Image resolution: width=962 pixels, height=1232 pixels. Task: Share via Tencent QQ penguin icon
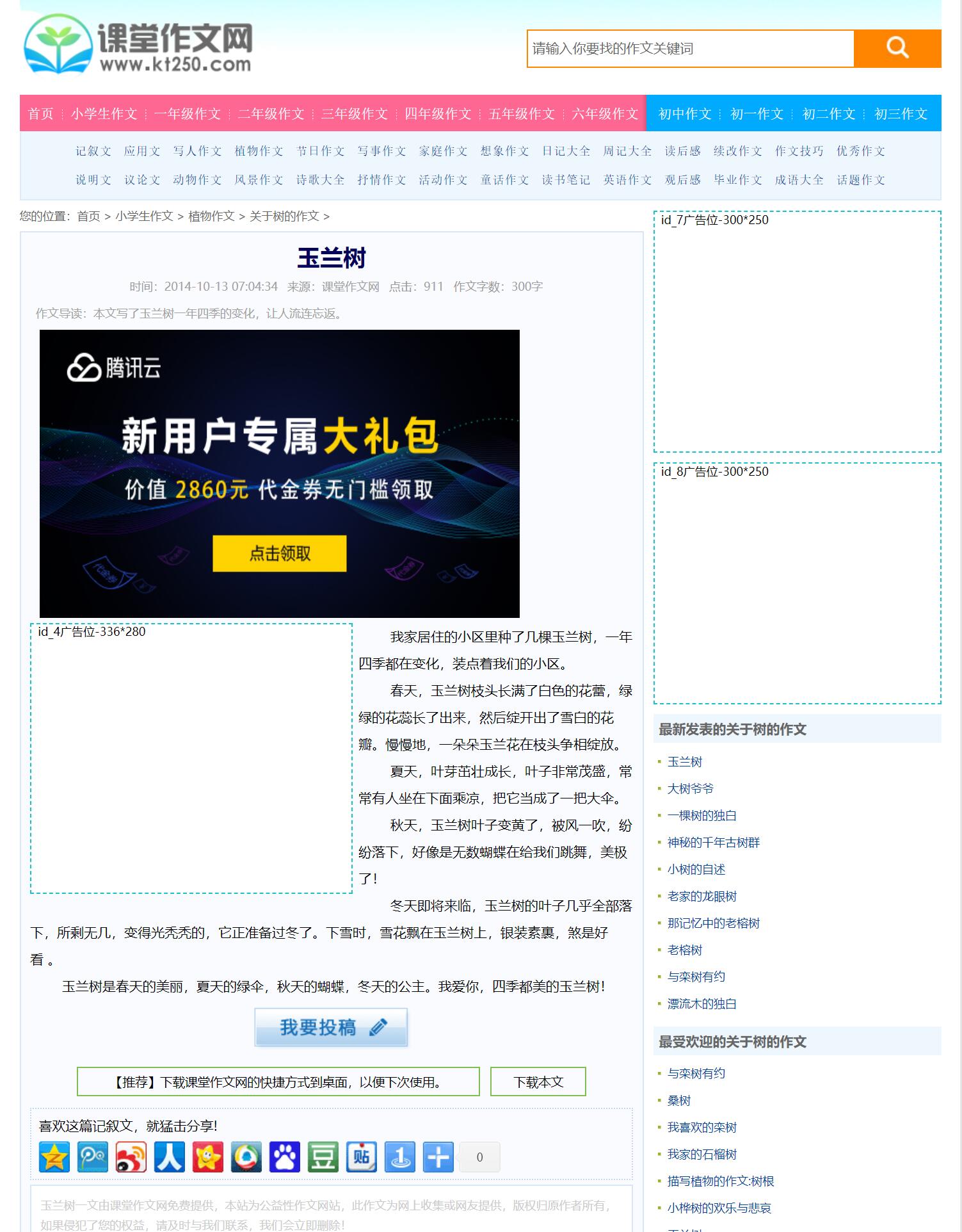tap(246, 1157)
